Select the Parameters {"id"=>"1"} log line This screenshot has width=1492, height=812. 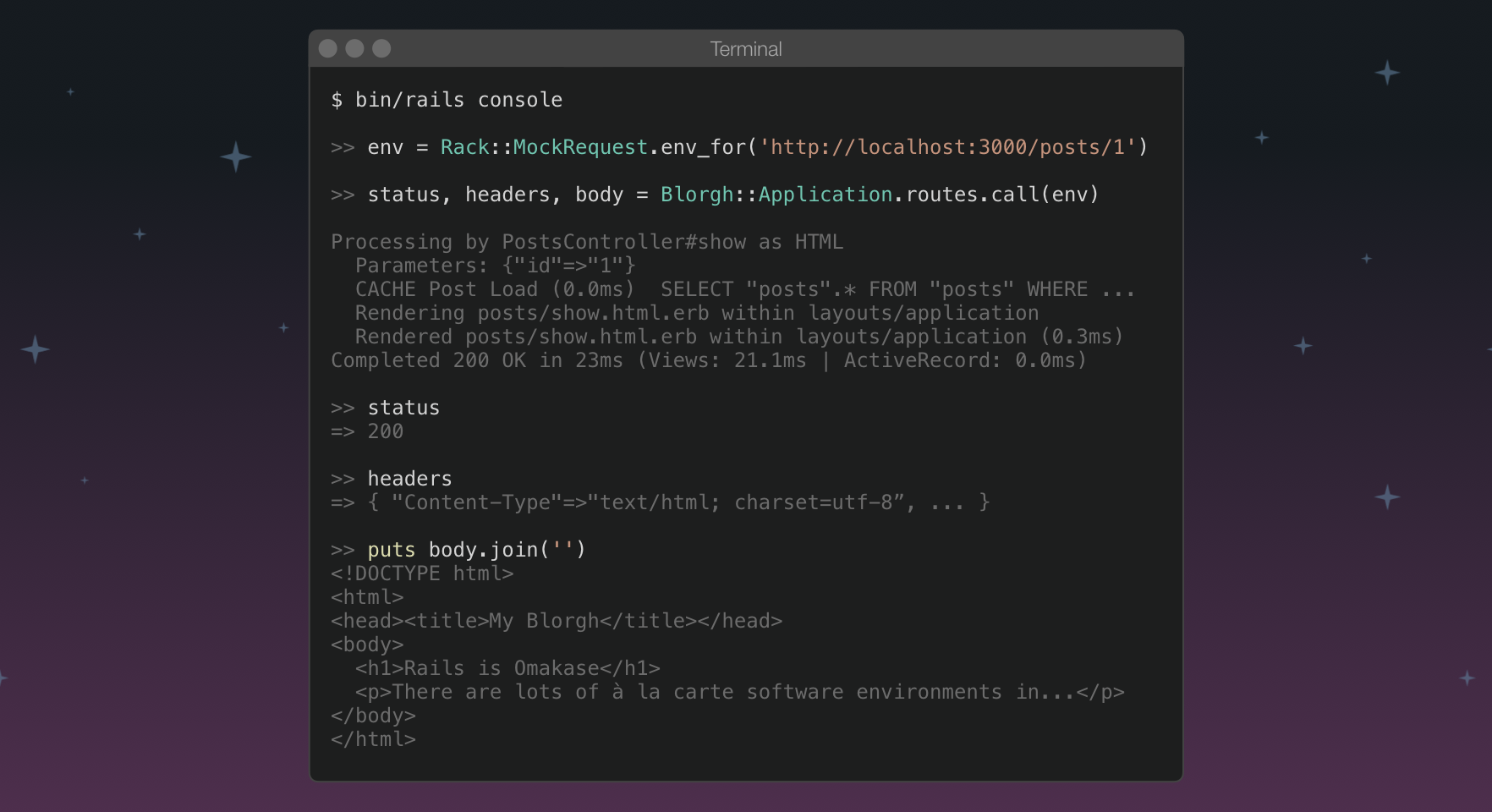[x=496, y=266]
